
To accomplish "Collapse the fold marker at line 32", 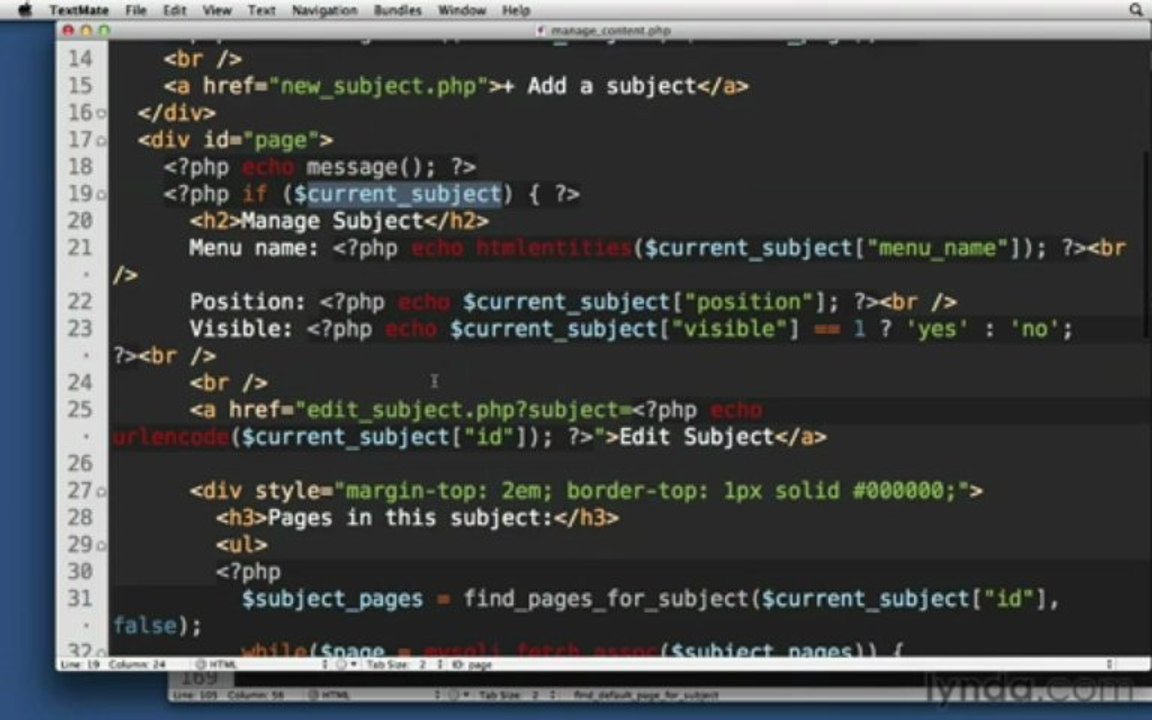I will 101,651.
